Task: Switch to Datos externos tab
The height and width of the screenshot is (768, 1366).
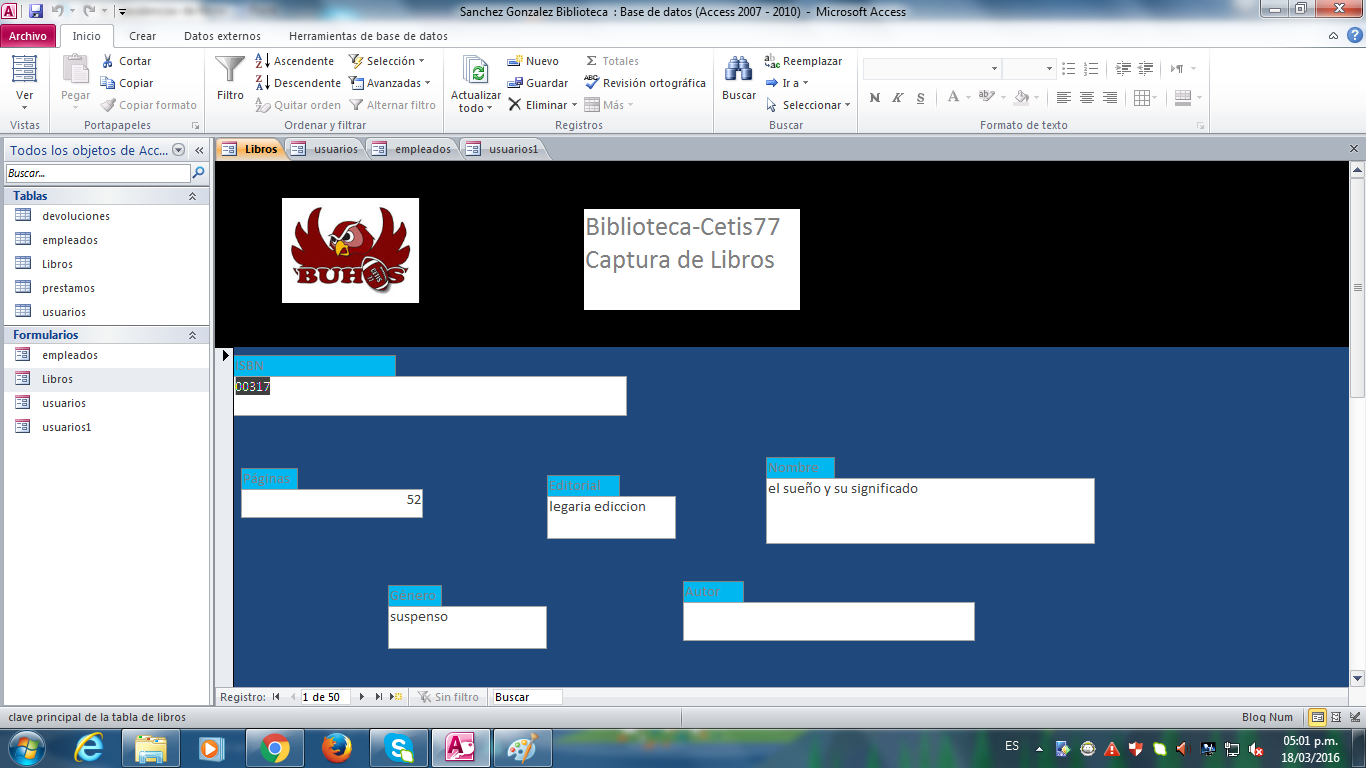Action: tap(222, 36)
